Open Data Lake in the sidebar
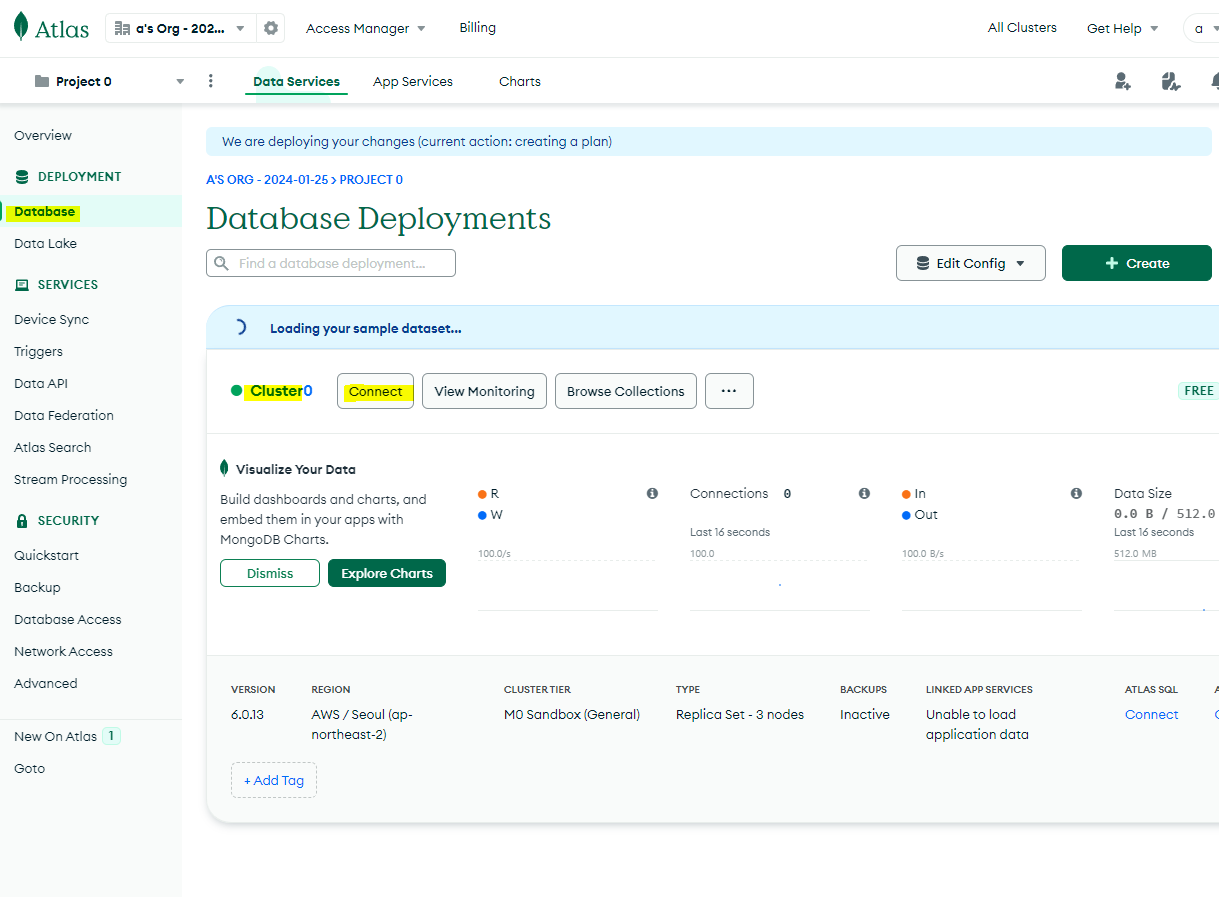 point(45,243)
